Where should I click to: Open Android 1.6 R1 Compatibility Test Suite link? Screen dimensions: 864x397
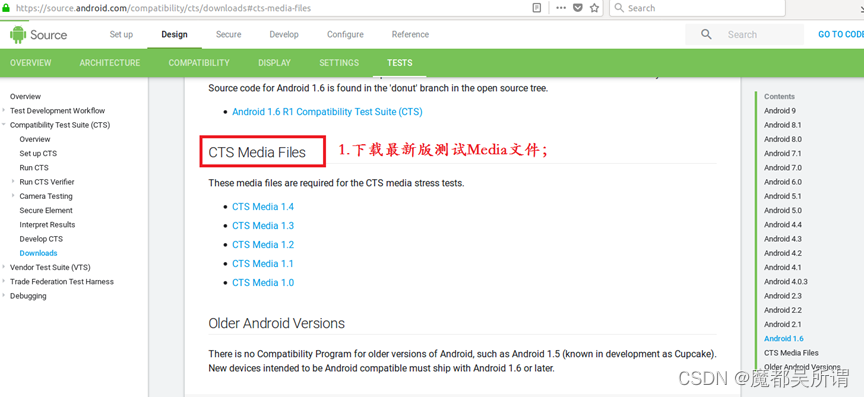(327, 112)
